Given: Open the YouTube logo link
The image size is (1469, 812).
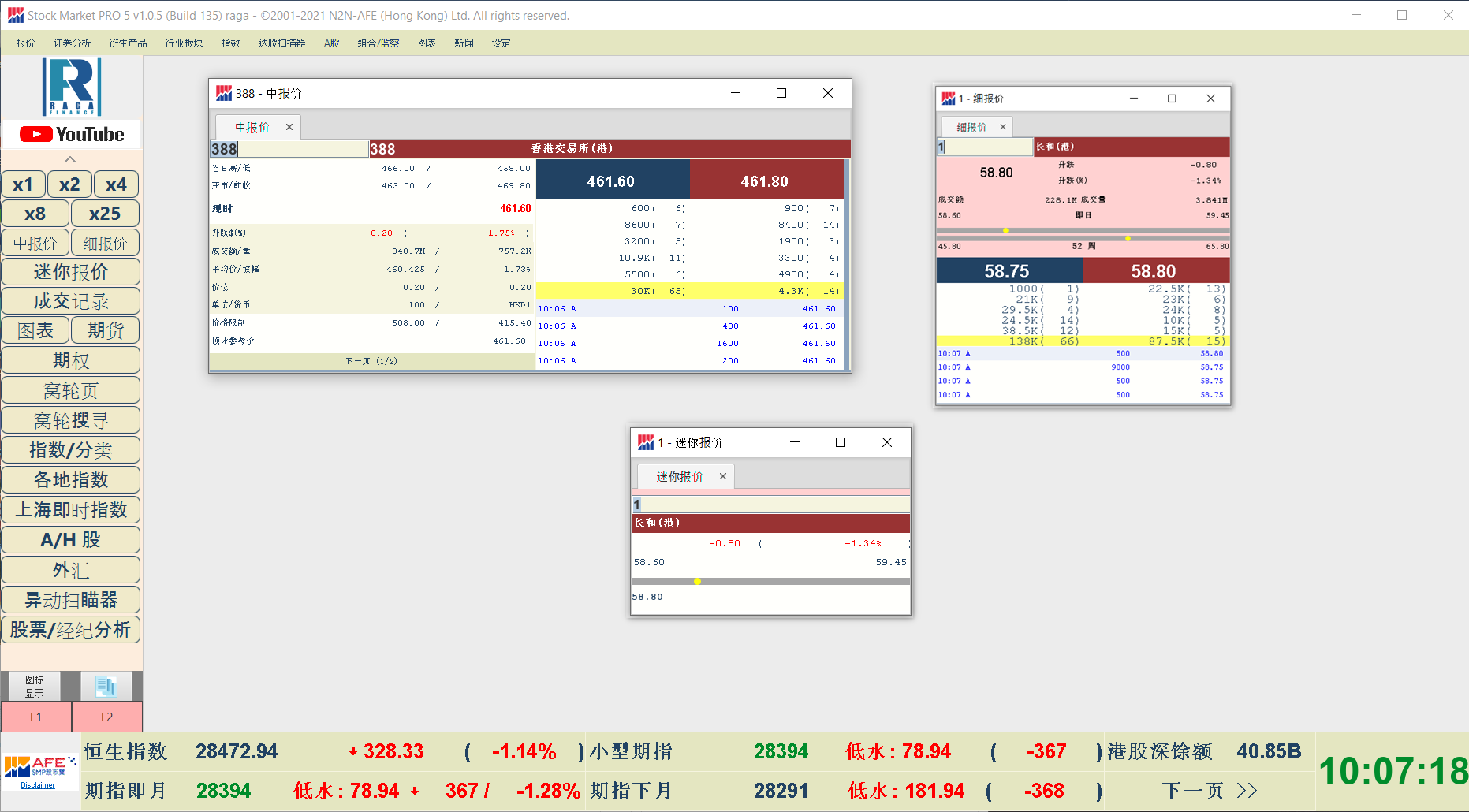Looking at the screenshot, I should 72,134.
